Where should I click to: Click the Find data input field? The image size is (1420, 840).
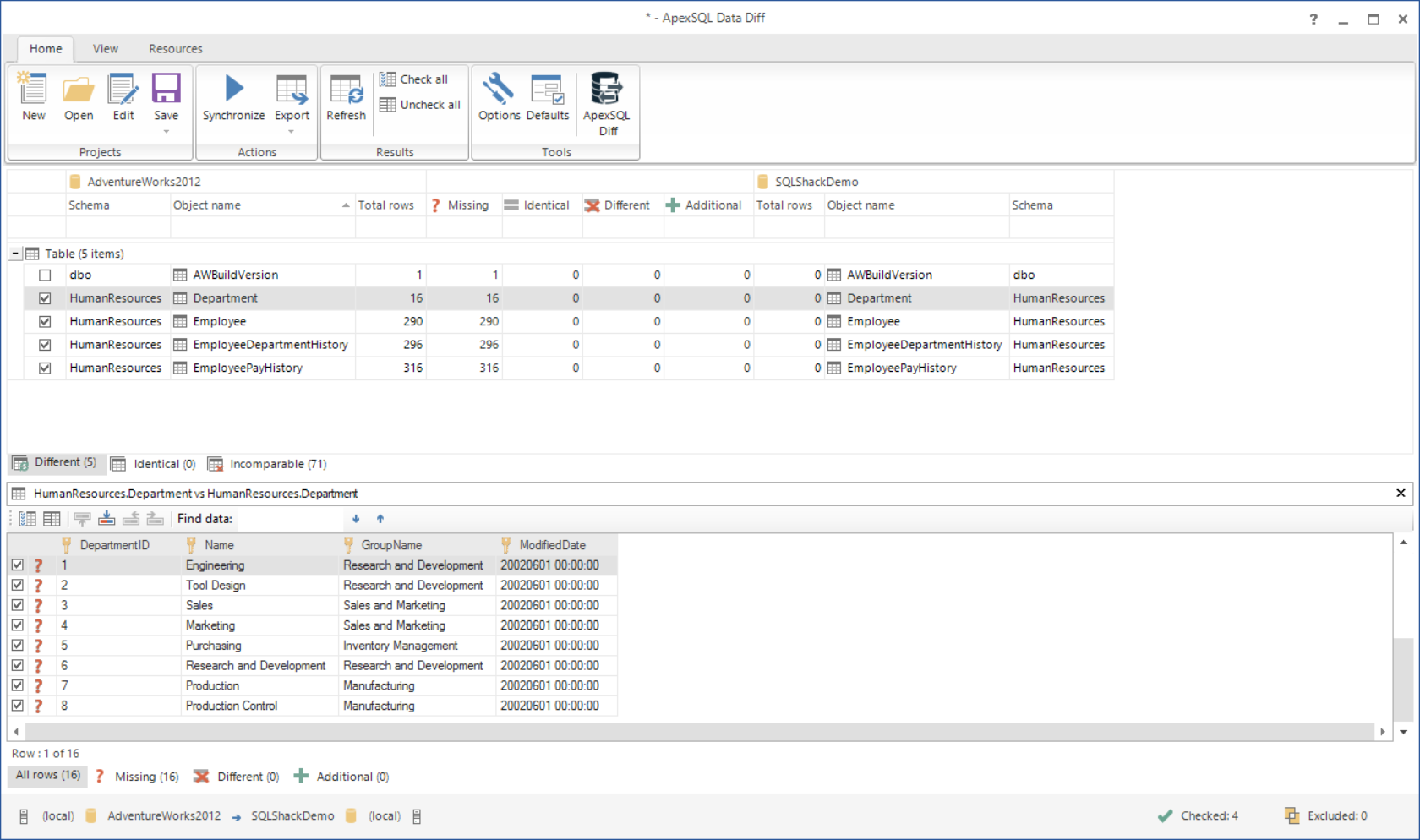(x=290, y=519)
